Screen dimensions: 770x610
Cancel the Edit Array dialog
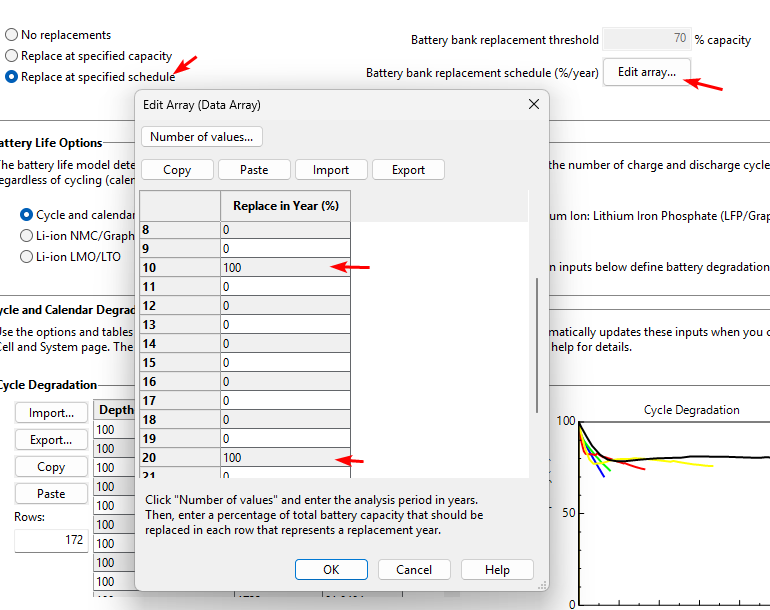(x=414, y=569)
